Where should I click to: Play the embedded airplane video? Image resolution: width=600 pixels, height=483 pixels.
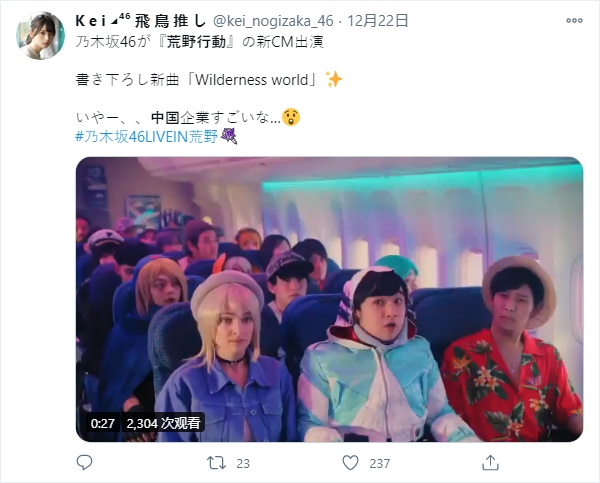tap(329, 299)
